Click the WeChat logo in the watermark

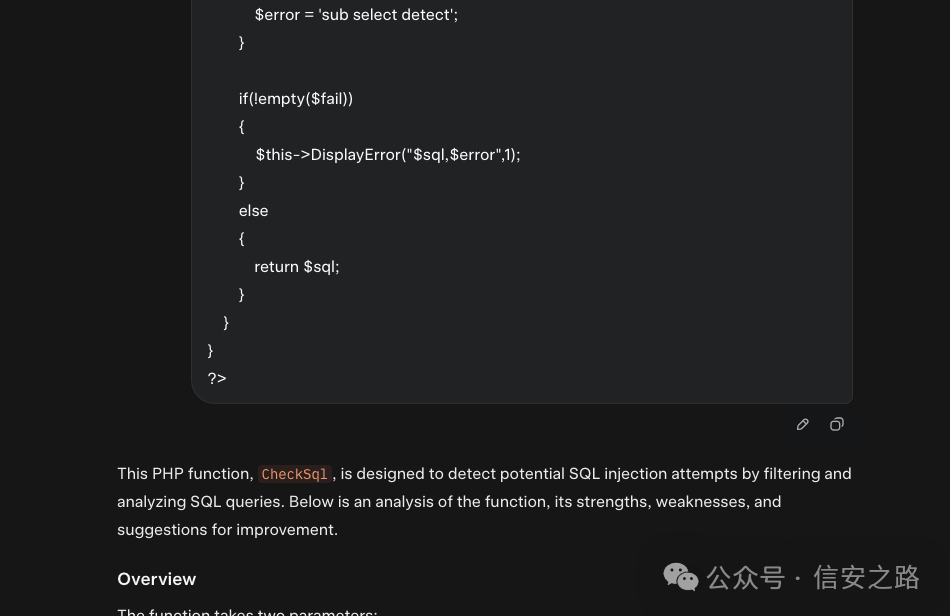pyautogui.click(x=681, y=577)
